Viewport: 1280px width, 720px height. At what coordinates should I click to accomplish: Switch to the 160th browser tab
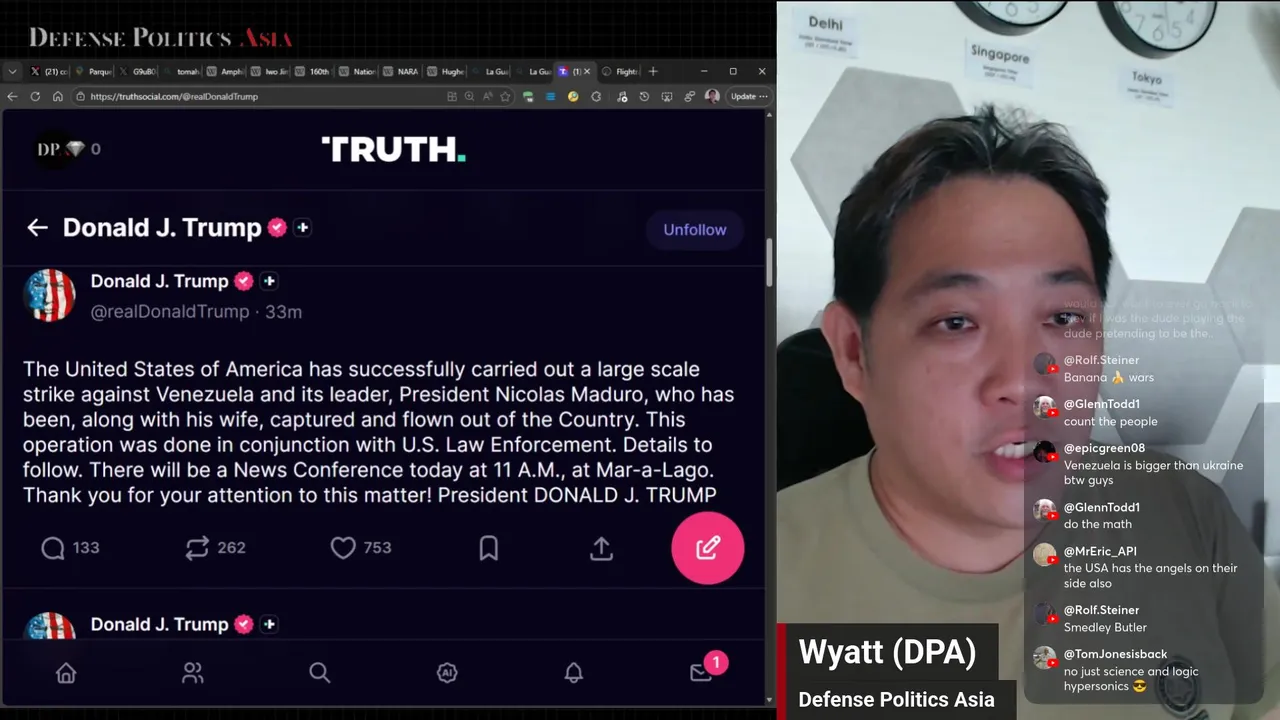314,71
